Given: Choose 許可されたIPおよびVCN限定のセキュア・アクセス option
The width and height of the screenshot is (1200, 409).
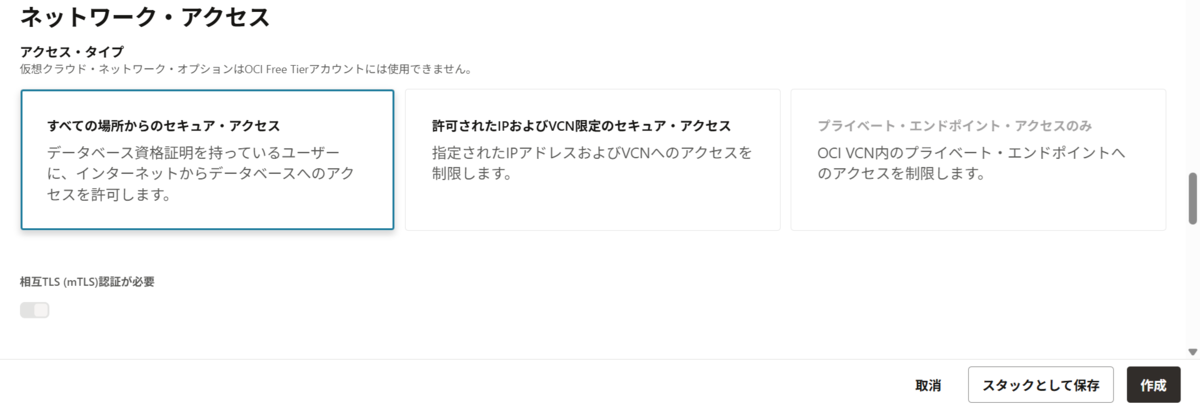Looking at the screenshot, I should pyautogui.click(x=592, y=160).
